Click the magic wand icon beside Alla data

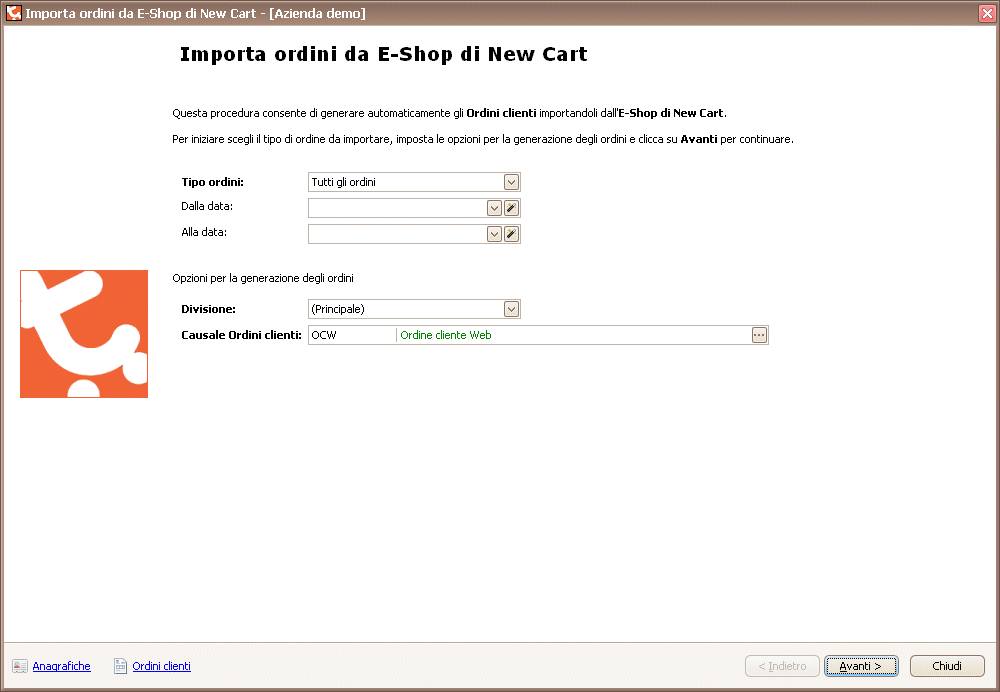pos(511,234)
